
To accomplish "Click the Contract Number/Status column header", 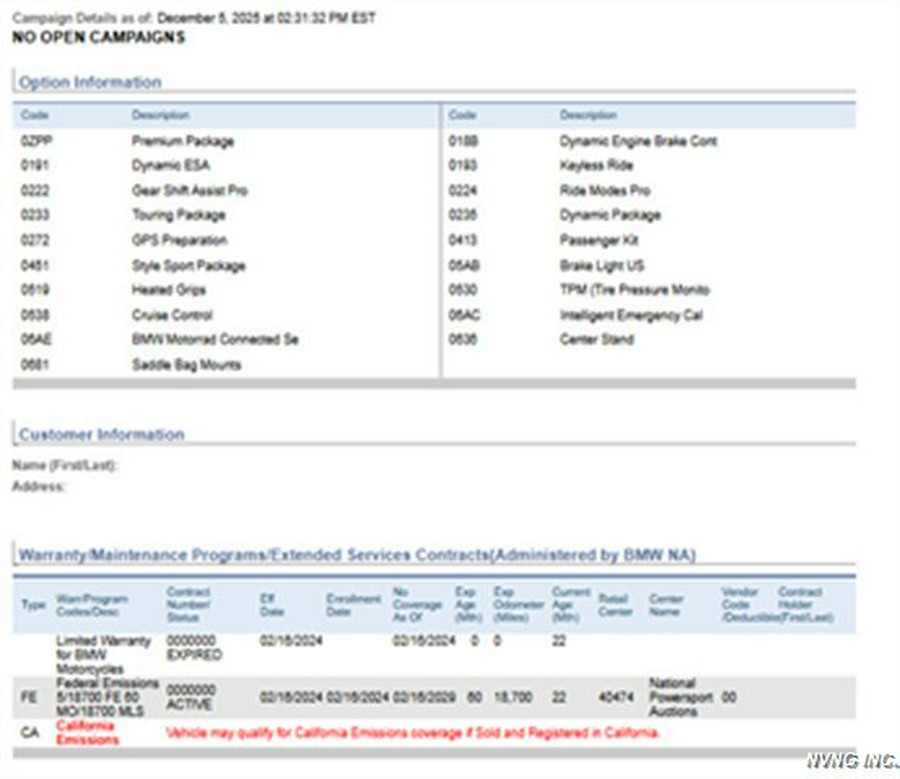I will (x=188, y=604).
